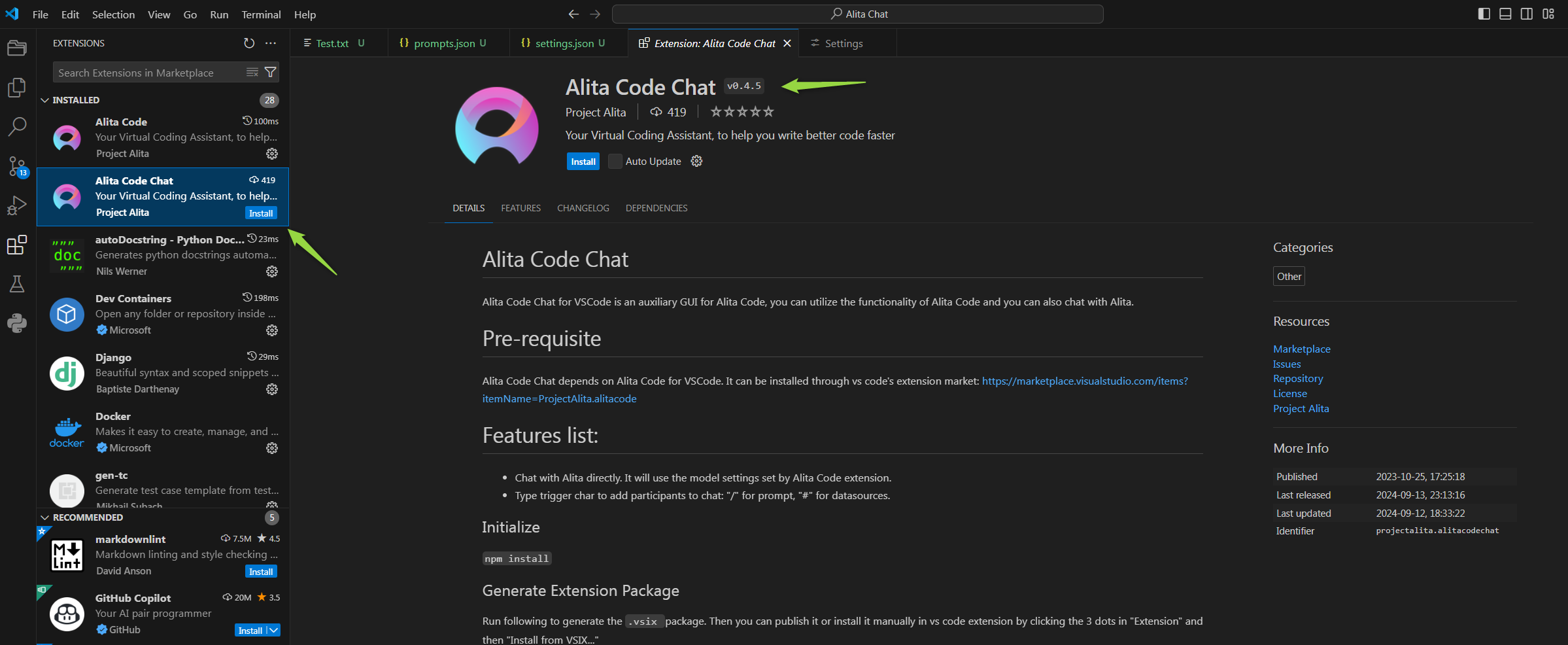Open manage gear for Dev Containers extension

pos(272,330)
